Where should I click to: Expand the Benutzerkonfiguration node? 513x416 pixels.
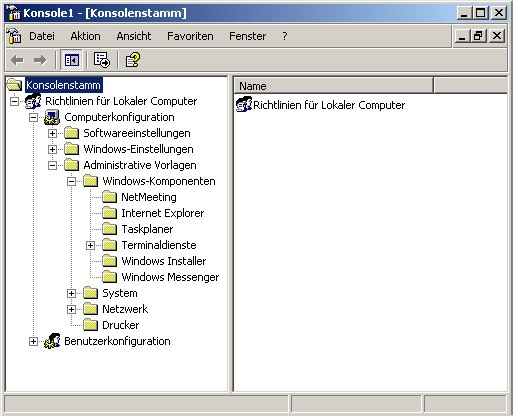(x=33, y=341)
